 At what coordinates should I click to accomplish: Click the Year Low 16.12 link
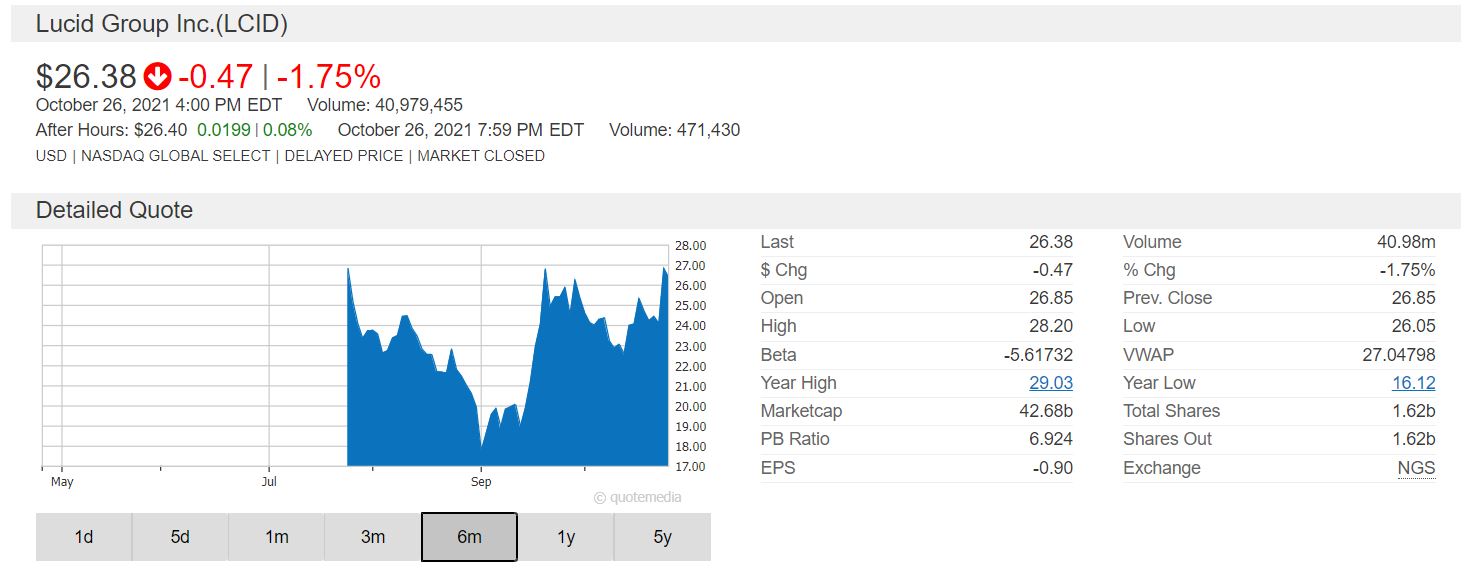1413,383
